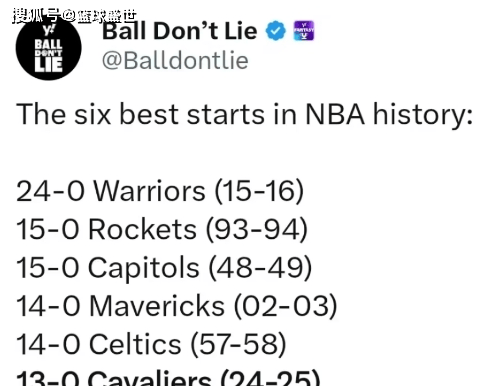This screenshot has width=502, height=386.
Task: Open the @Balldontlie handle link
Action: [x=175, y=61]
